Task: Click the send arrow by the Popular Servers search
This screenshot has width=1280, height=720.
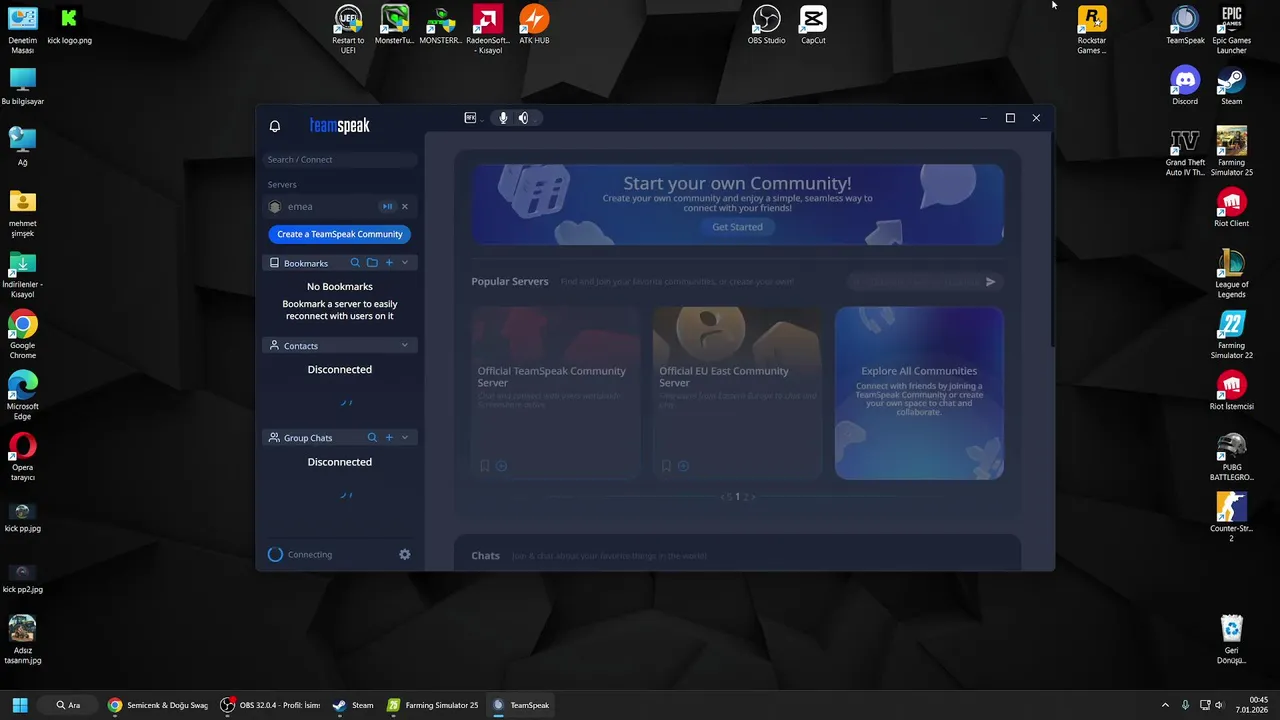Action: 991,282
